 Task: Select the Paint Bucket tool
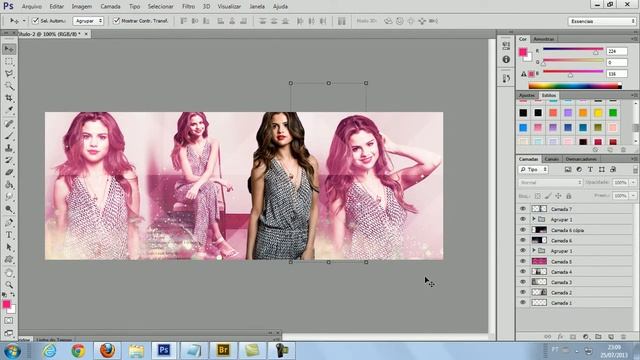[9, 185]
